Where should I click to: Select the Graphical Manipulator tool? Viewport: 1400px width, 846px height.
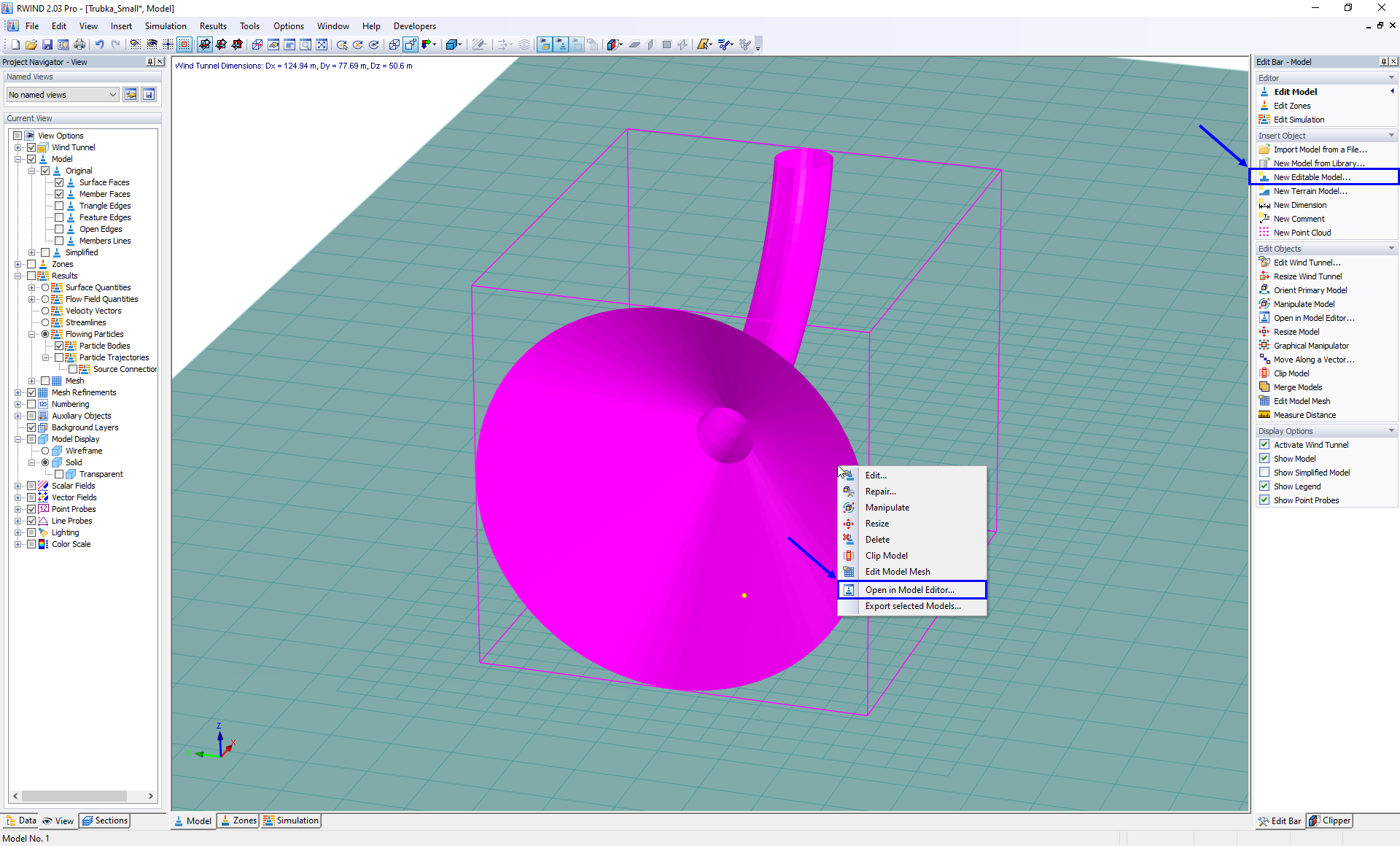(x=1310, y=345)
